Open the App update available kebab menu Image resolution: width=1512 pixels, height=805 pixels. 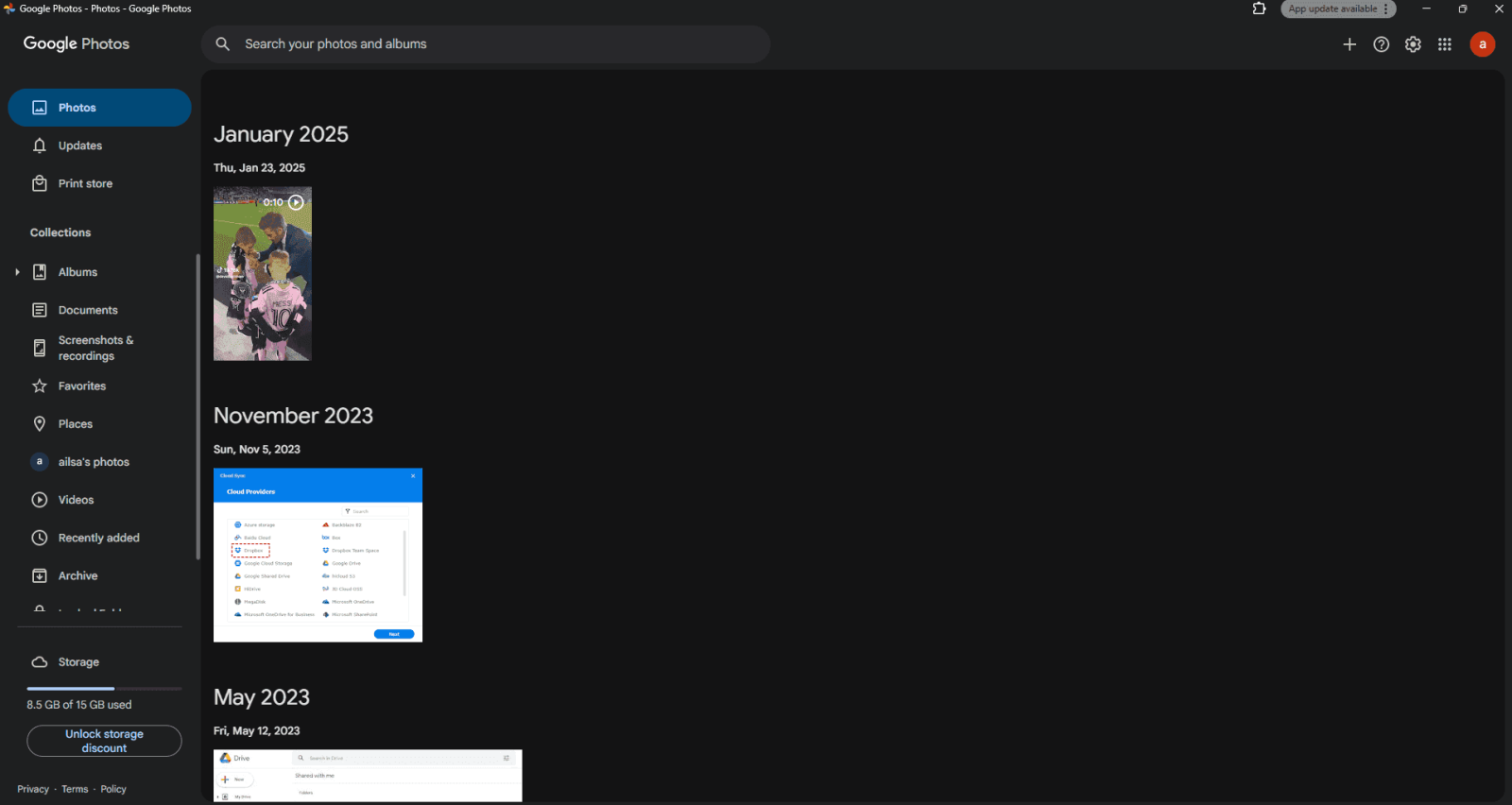[x=1386, y=9]
